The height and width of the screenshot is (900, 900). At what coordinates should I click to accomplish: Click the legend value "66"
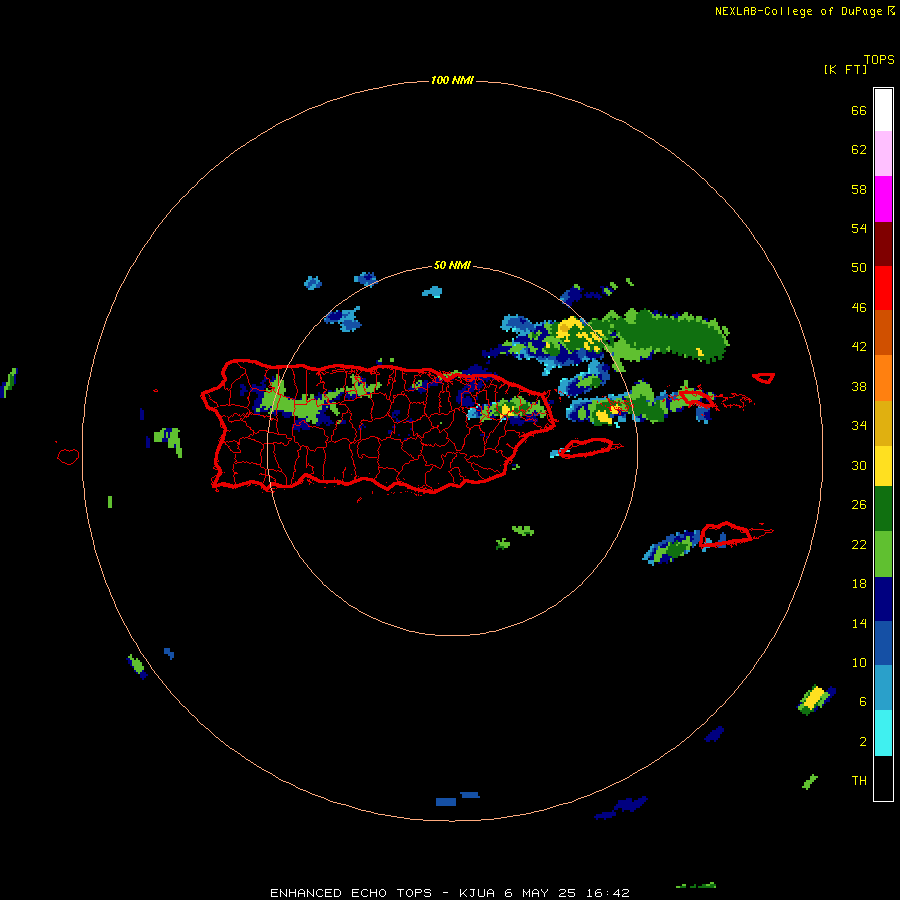coord(859,111)
